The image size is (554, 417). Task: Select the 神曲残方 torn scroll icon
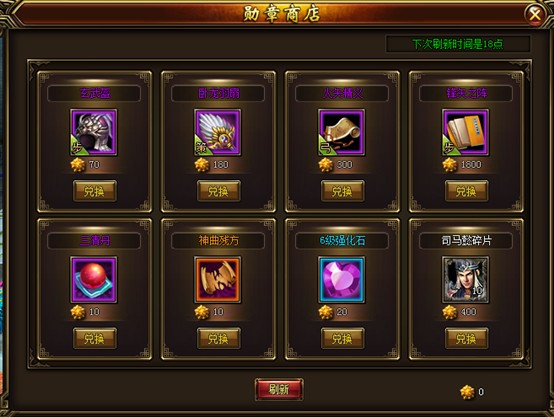[218, 280]
